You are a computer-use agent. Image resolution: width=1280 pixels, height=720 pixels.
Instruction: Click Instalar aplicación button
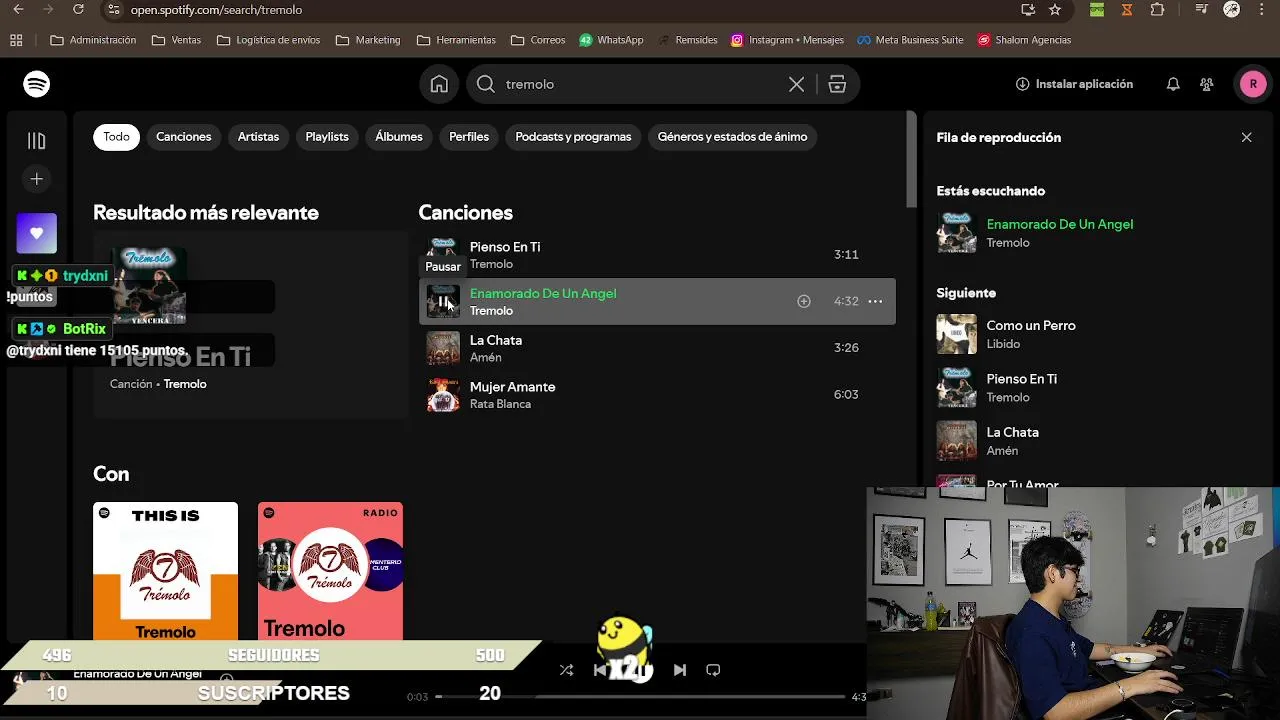(x=1074, y=84)
